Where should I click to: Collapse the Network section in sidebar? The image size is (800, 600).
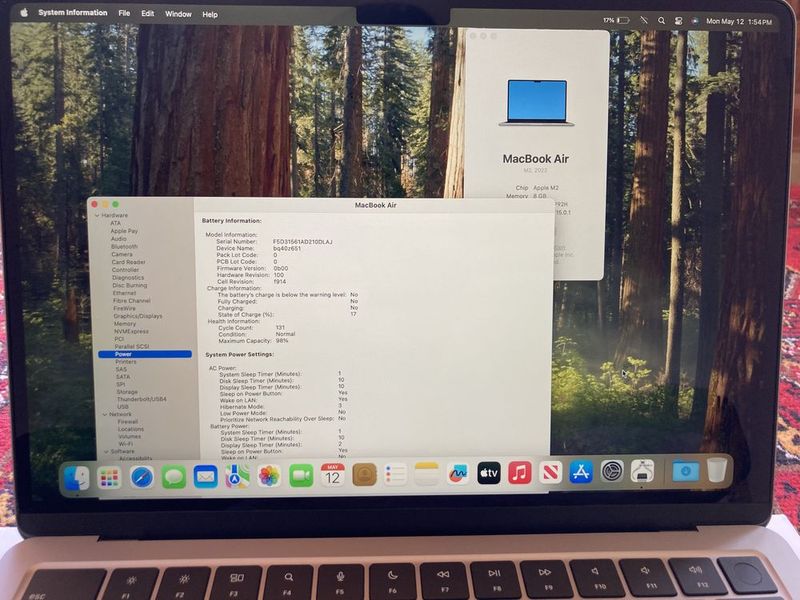click(x=105, y=414)
